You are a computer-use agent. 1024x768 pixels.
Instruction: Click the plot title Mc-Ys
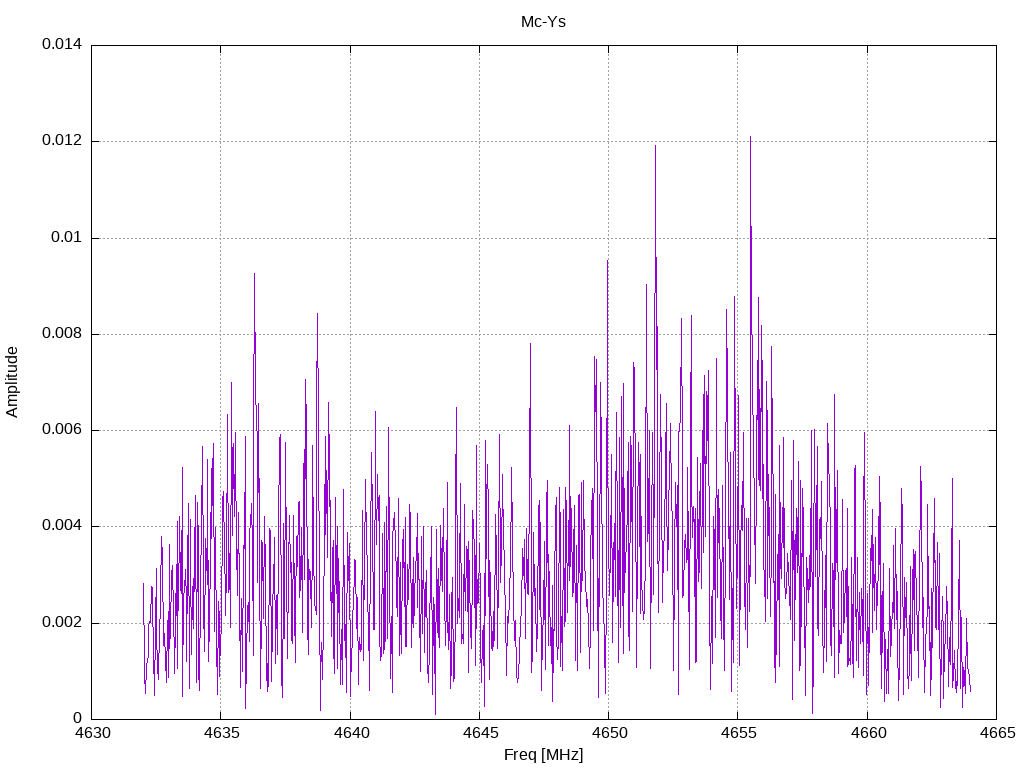(543, 22)
